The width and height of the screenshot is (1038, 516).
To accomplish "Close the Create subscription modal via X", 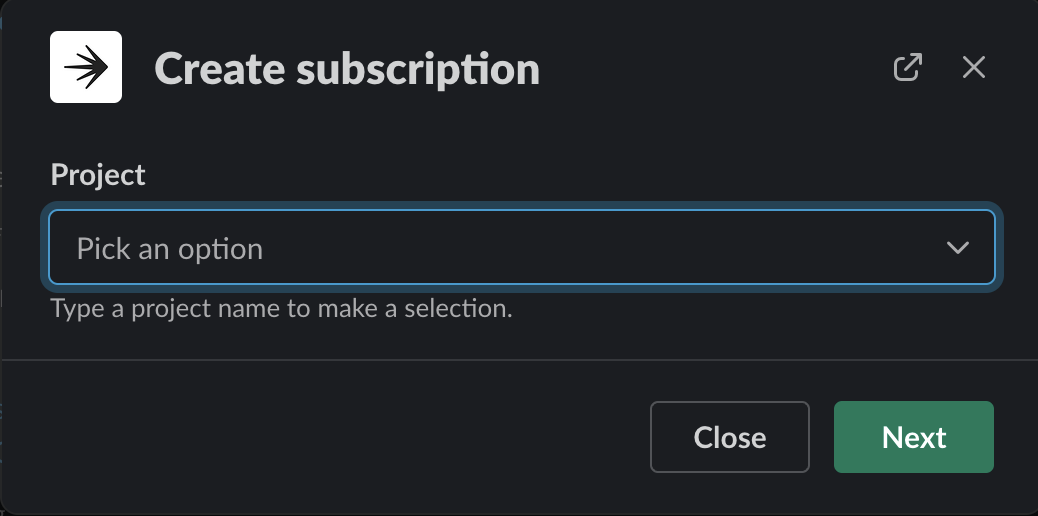I will [973, 68].
